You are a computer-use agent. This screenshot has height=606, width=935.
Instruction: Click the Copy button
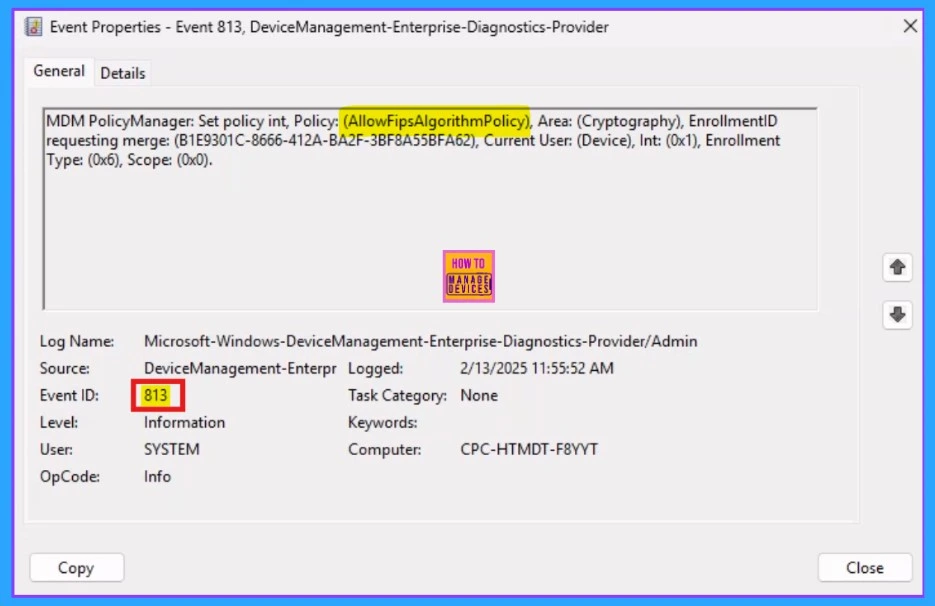click(77, 567)
